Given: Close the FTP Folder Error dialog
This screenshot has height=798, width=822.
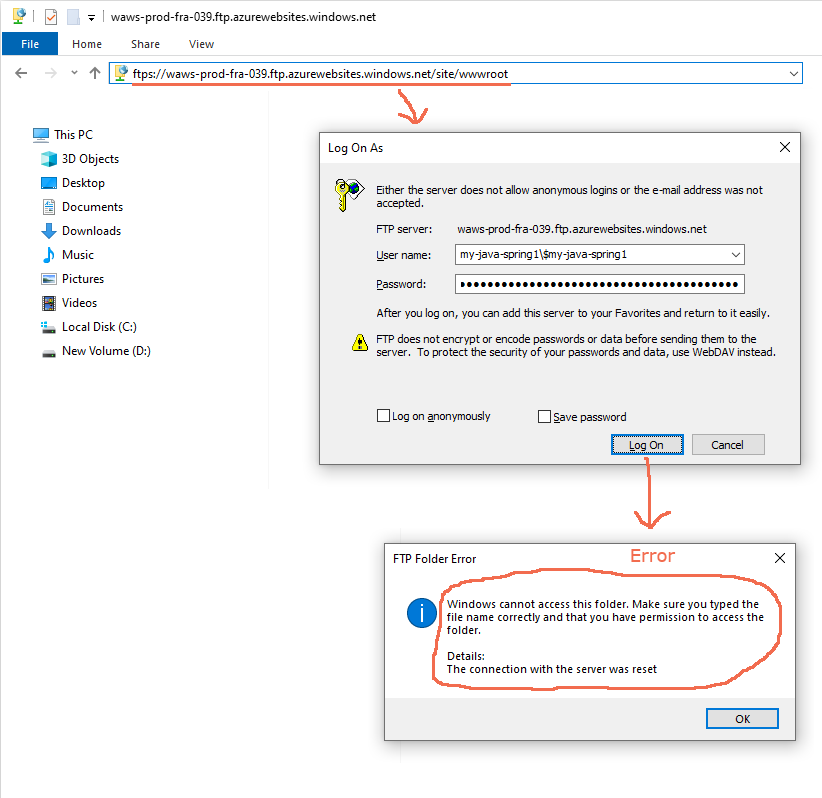Looking at the screenshot, I should click(x=780, y=558).
